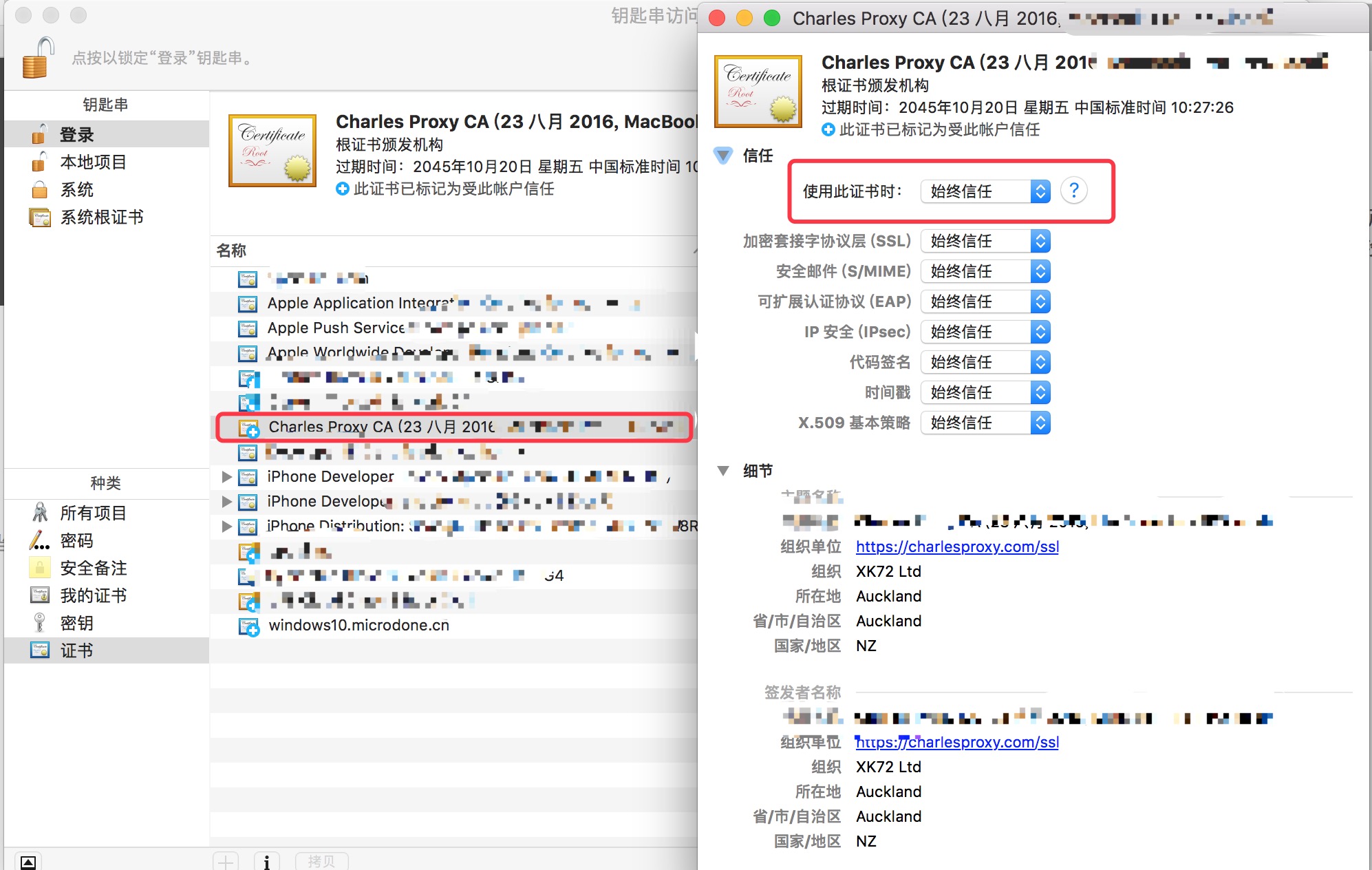Show 所有项目 category
This screenshot has width=1372, height=870.
tap(107, 513)
